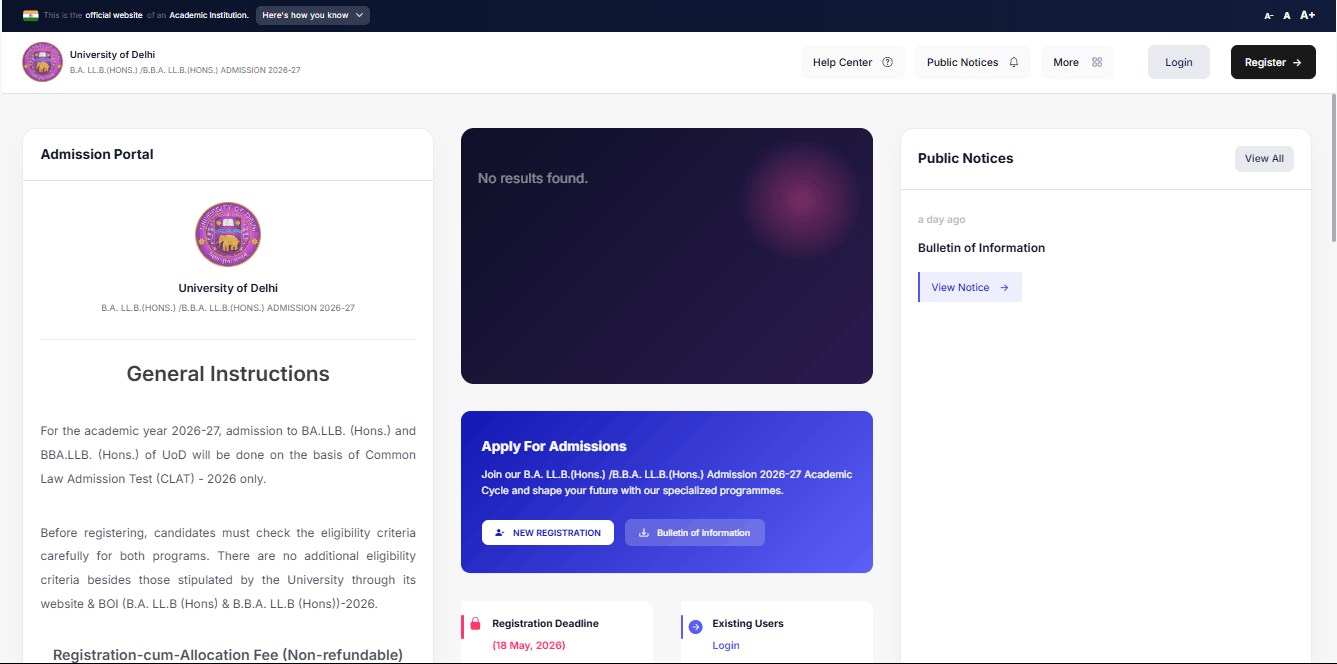1337x664 pixels.
Task: Click the Login link under Existing Users
Action: (x=726, y=645)
